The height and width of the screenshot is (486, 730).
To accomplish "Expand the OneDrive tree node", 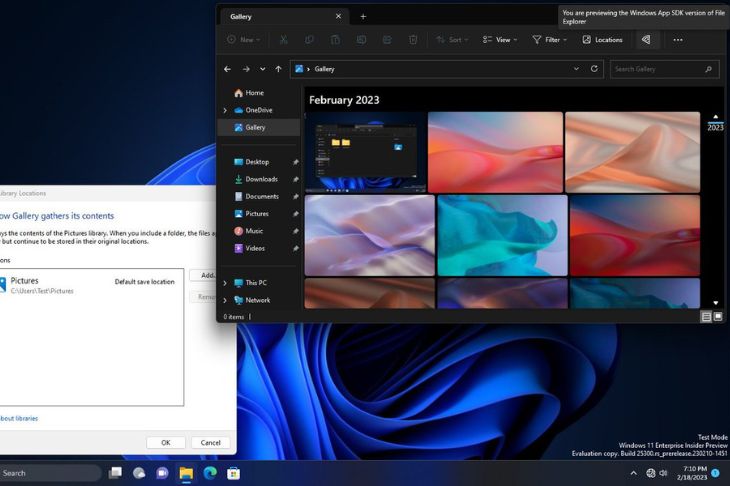I will pos(225,110).
